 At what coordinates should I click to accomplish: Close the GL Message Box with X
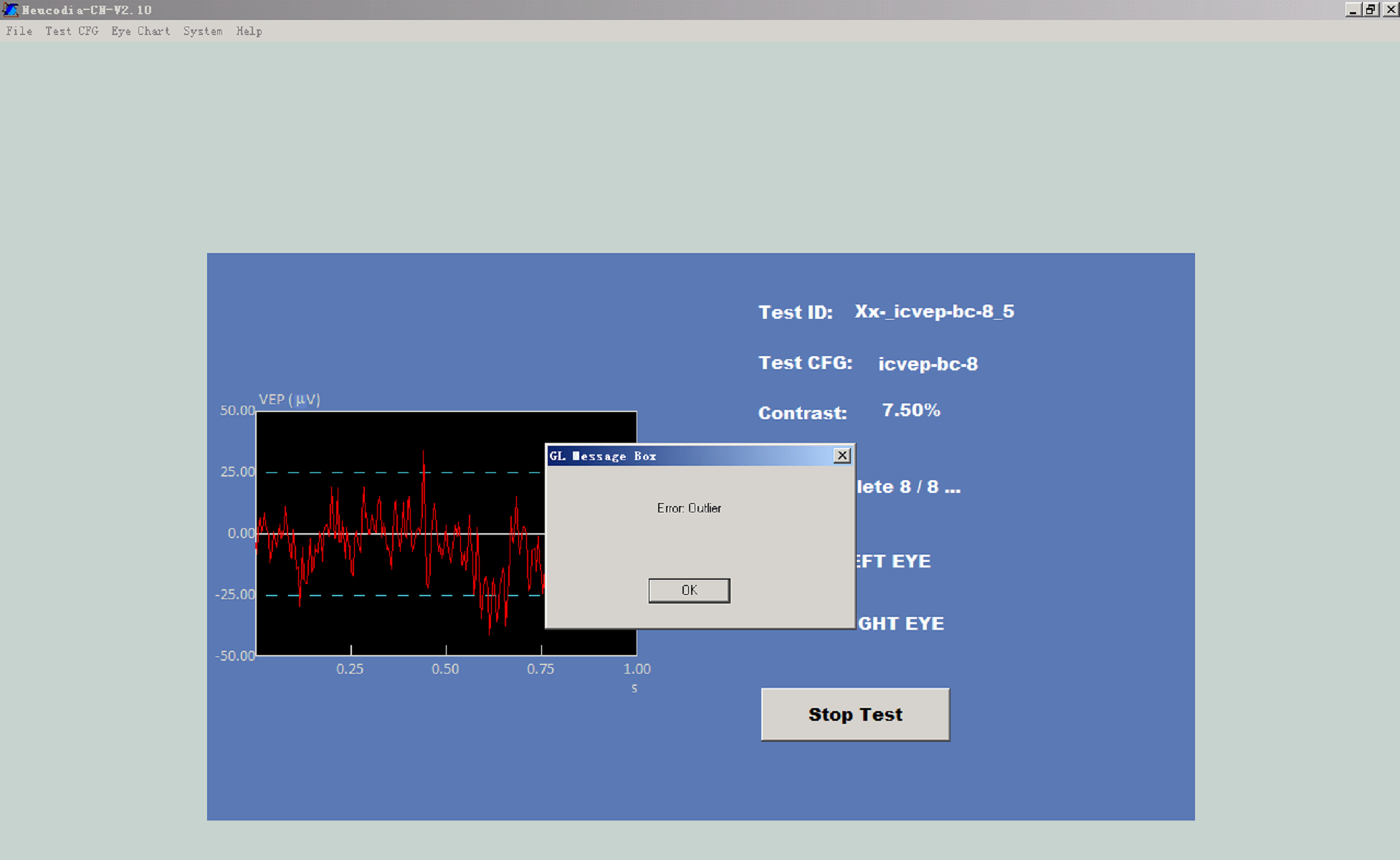[842, 456]
